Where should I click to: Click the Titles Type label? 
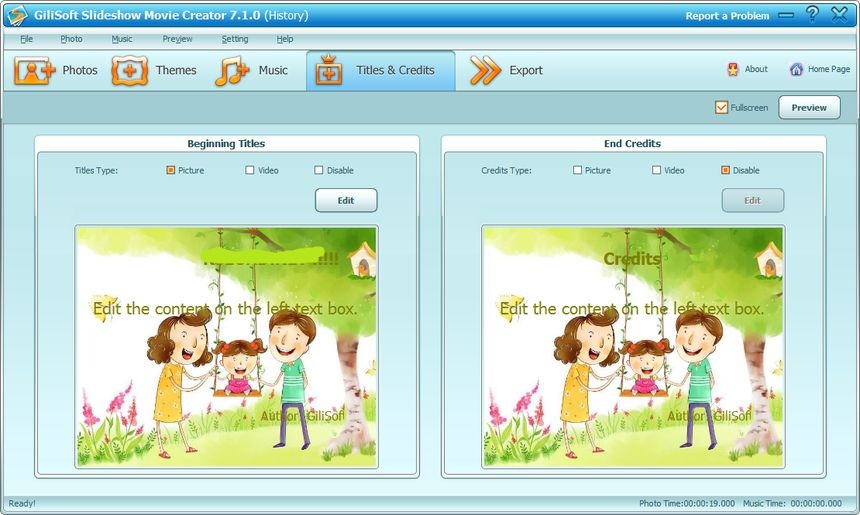[x=96, y=171]
